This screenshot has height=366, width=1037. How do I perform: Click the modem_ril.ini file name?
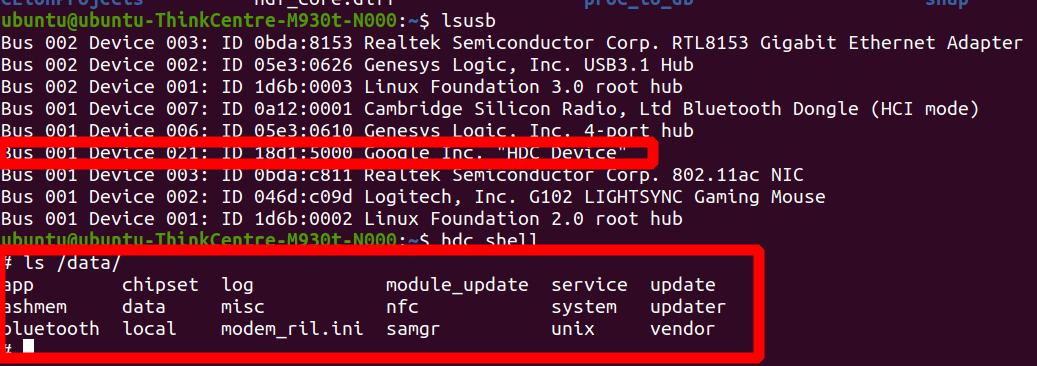pyautogui.click(x=292, y=329)
